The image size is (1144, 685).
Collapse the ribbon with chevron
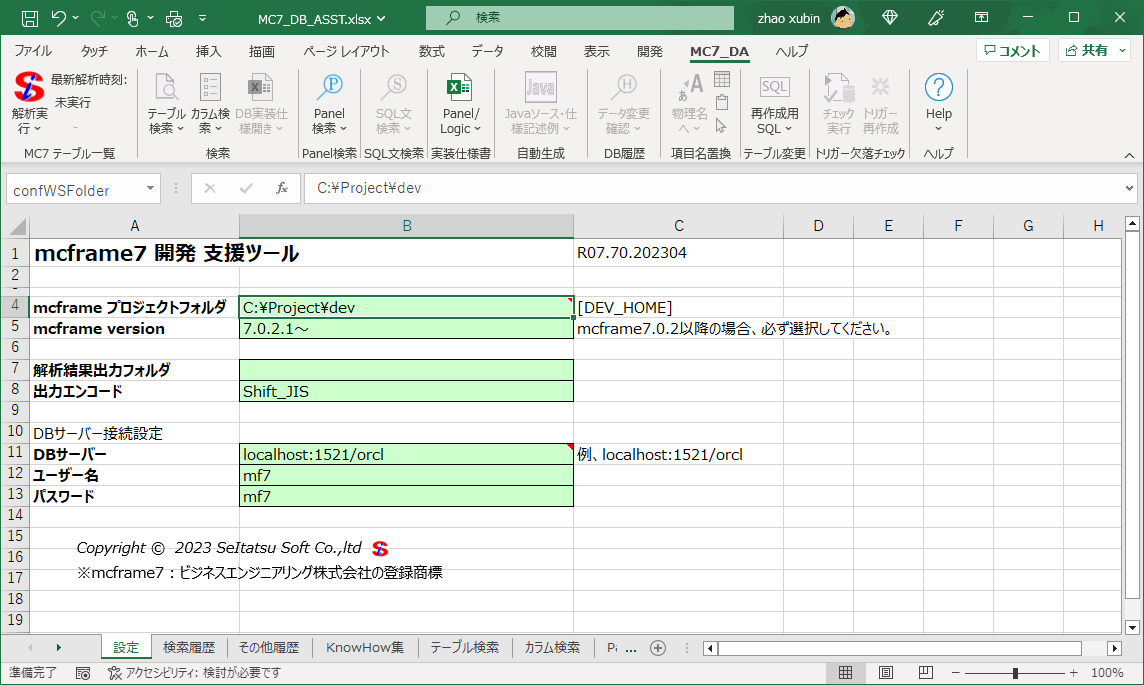[x=1129, y=154]
